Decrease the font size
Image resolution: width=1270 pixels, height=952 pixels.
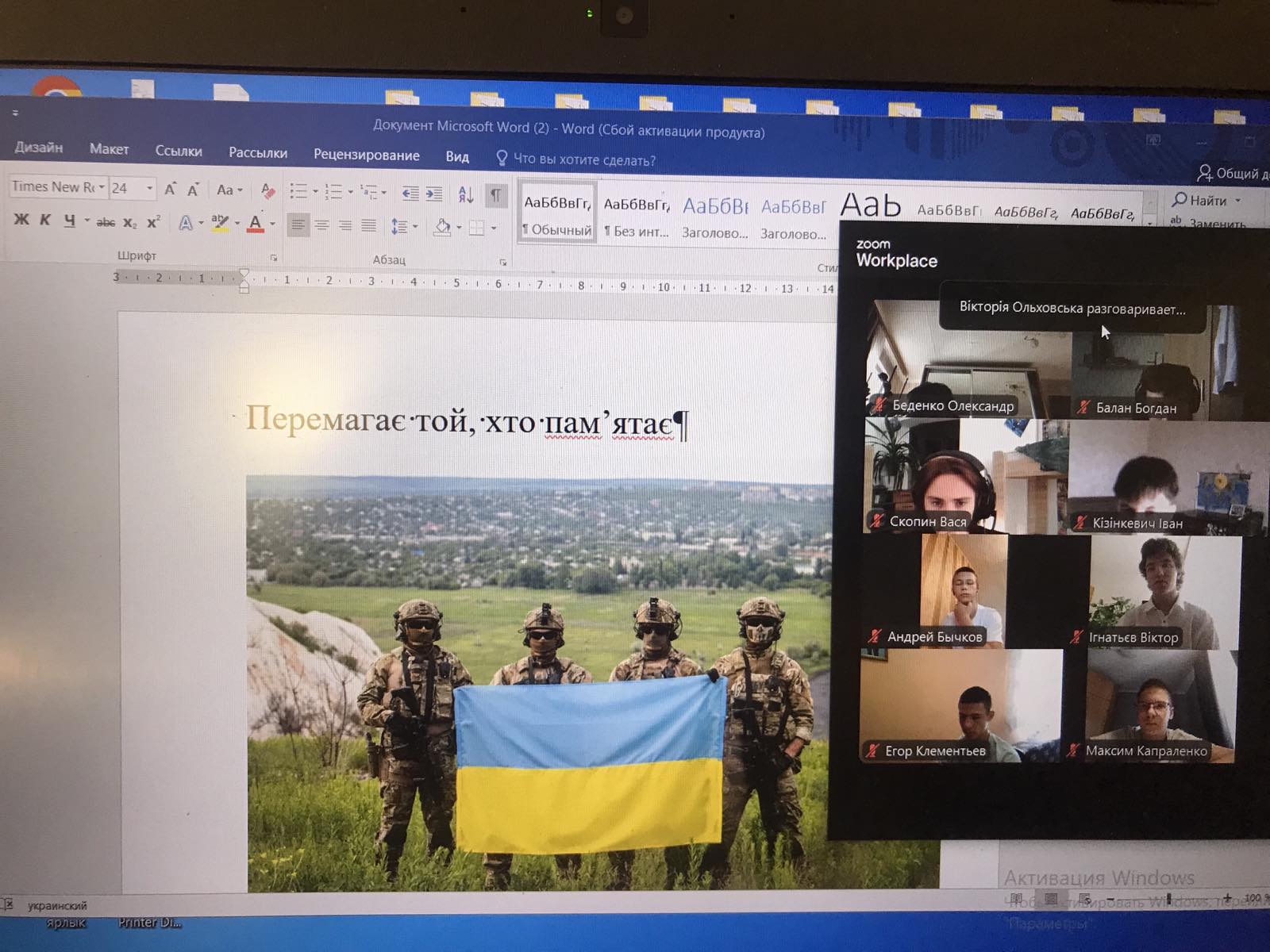pos(193,190)
